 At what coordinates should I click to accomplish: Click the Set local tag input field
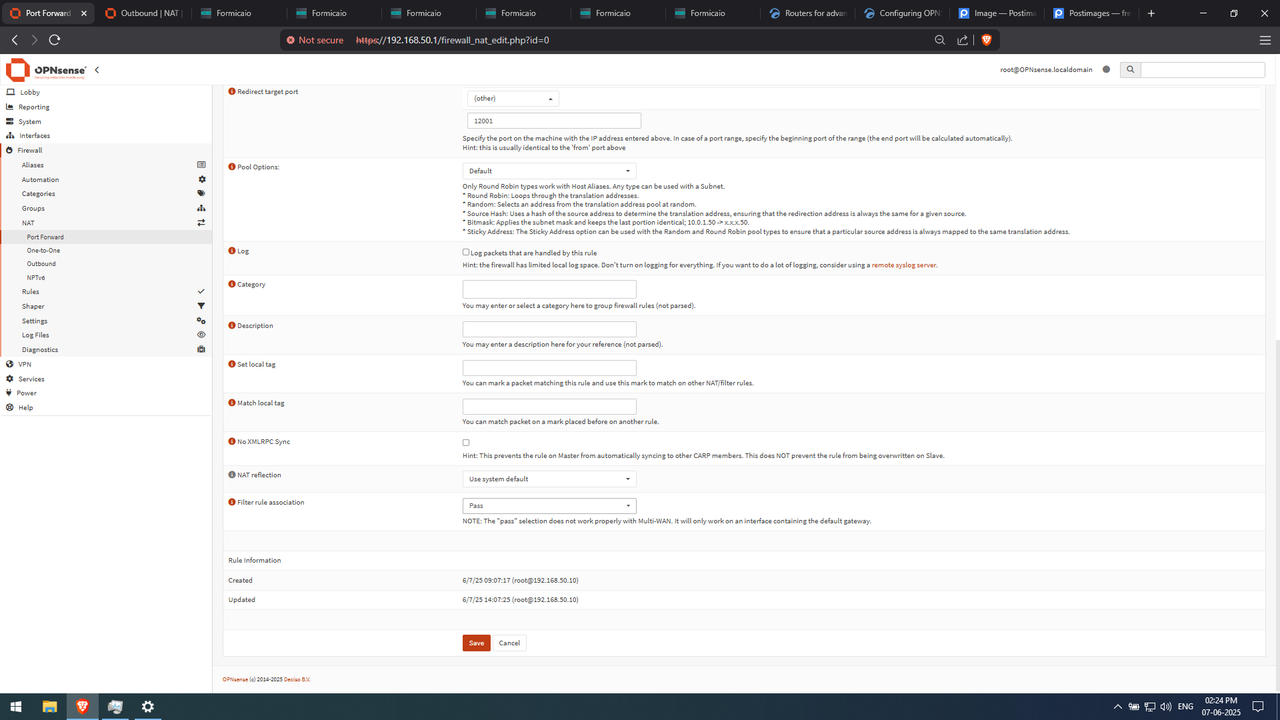[549, 368]
